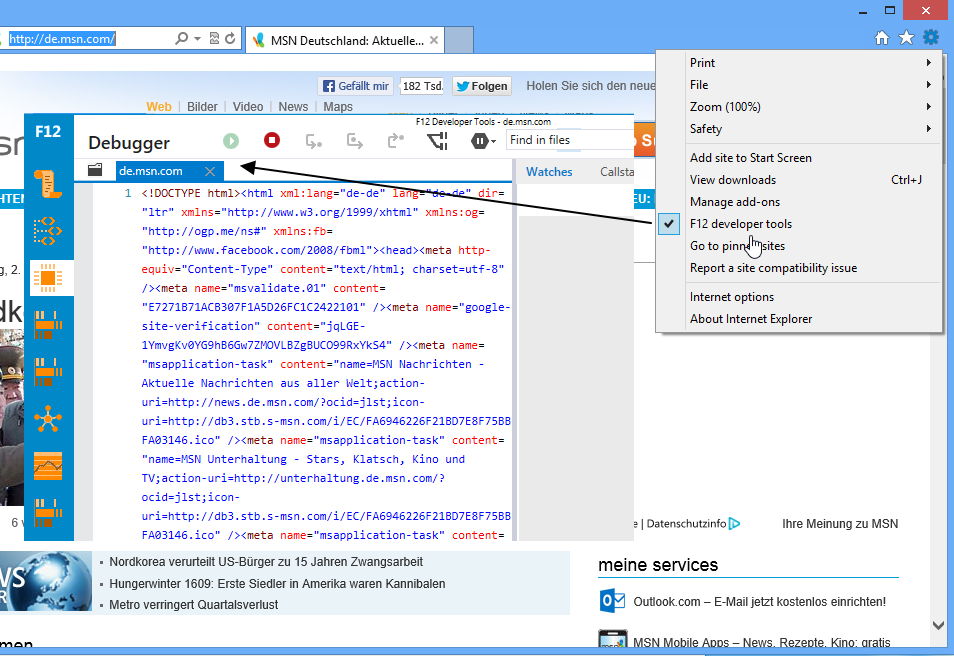The width and height of the screenshot is (954, 656).
Task: Click the Find in files search box
Action: pyautogui.click(x=569, y=141)
